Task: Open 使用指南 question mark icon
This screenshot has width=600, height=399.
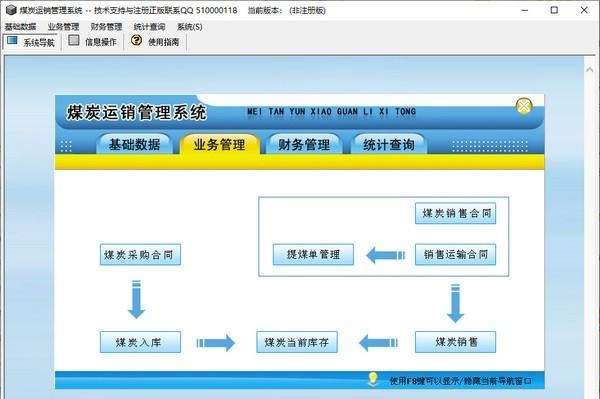Action: (136, 40)
